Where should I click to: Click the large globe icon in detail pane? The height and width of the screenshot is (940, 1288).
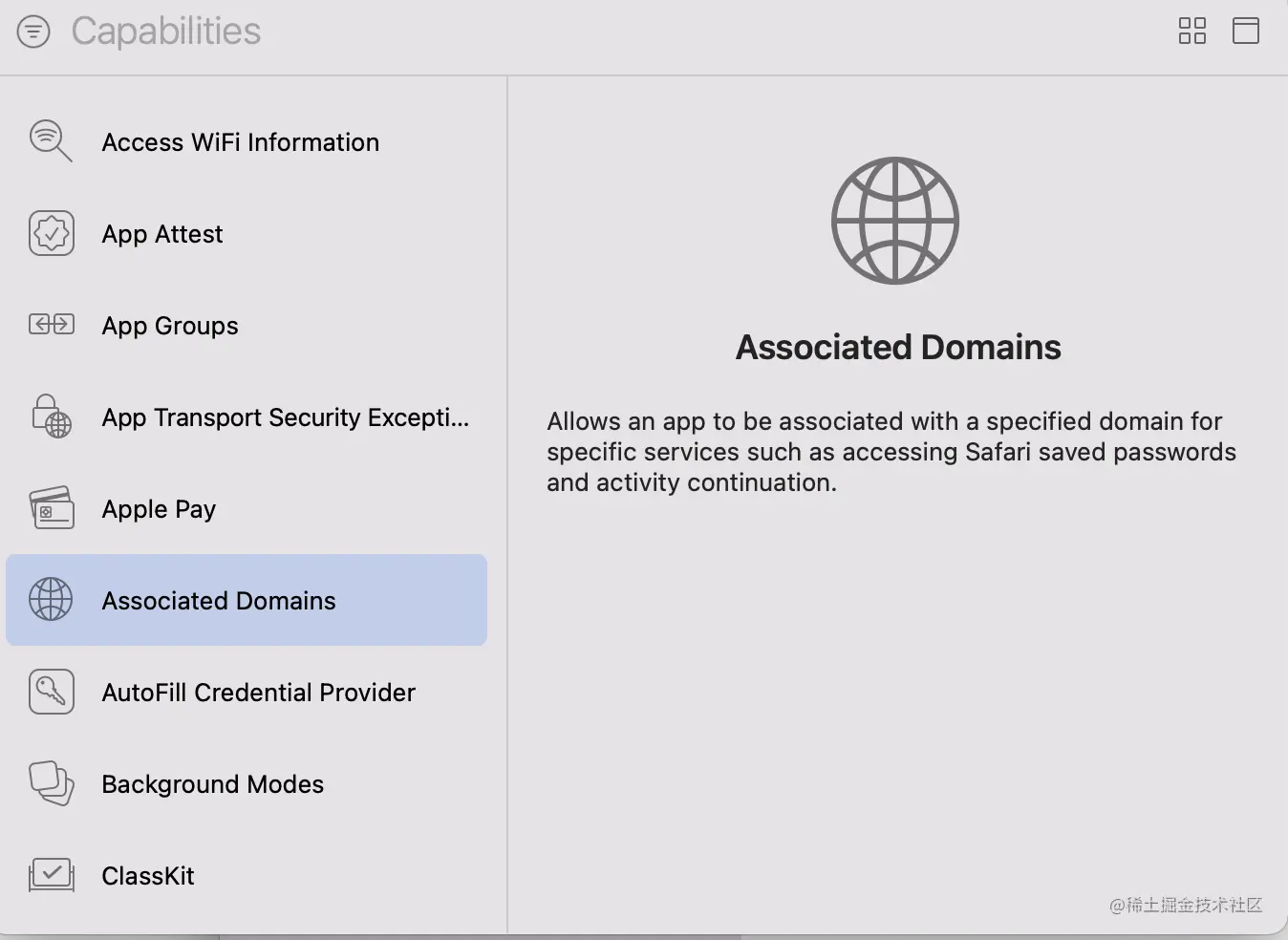(895, 221)
